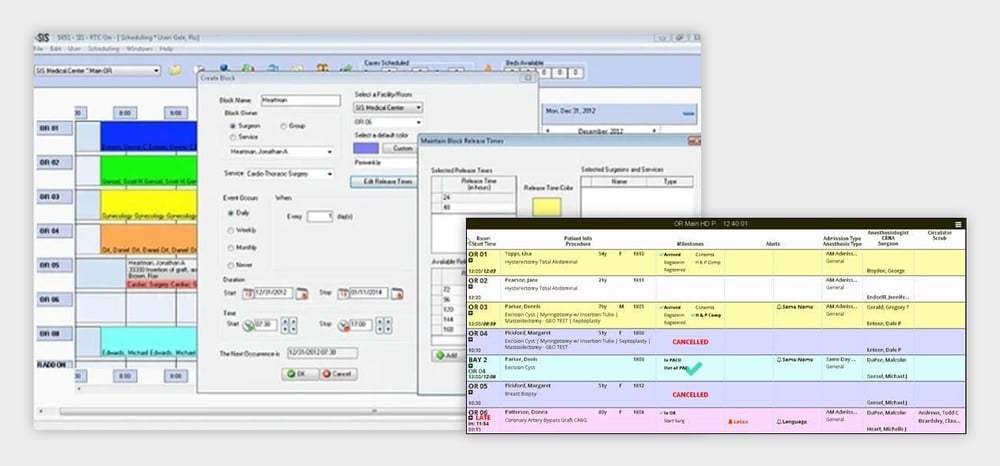
Task: Click the blue default color swatch
Action: 366,148
